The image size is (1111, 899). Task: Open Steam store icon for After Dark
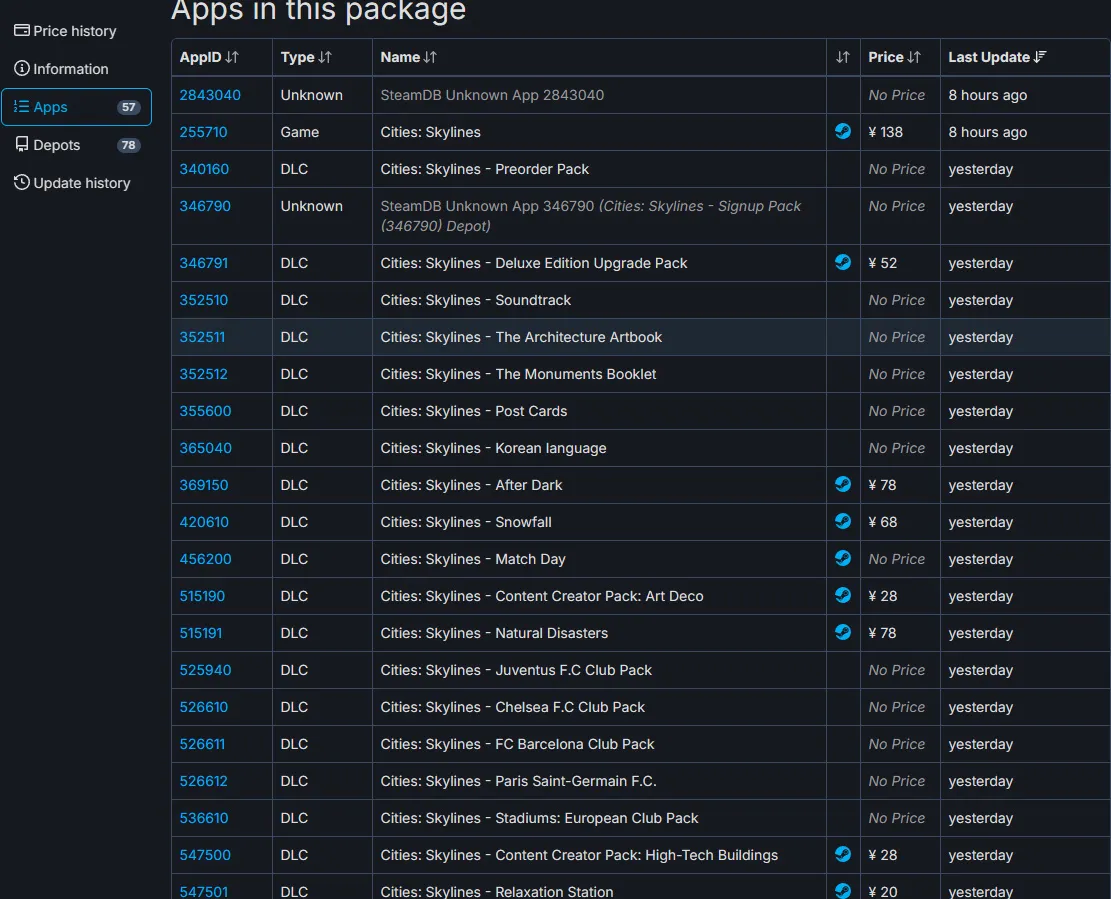842,484
